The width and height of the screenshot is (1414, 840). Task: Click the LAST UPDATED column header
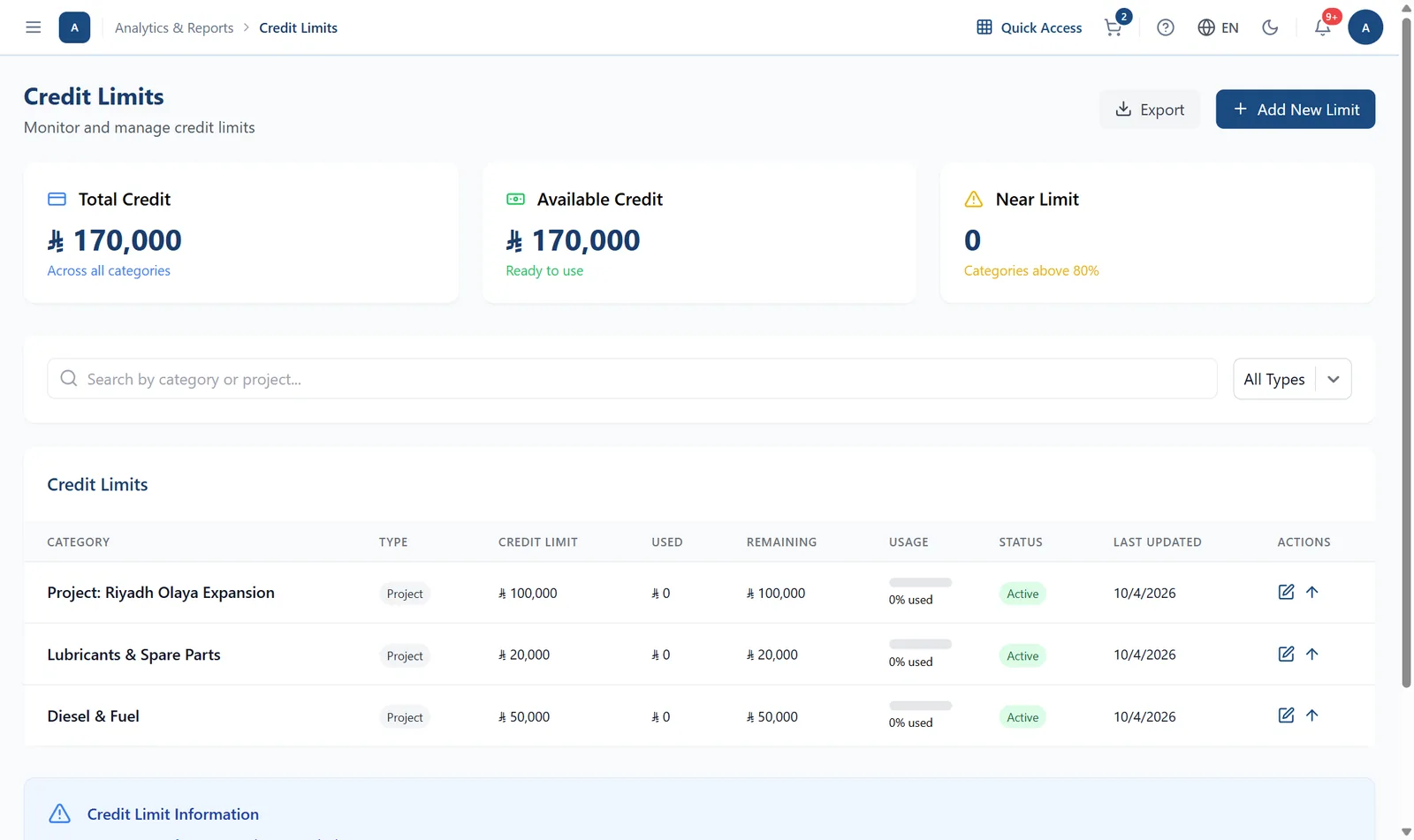point(1157,541)
